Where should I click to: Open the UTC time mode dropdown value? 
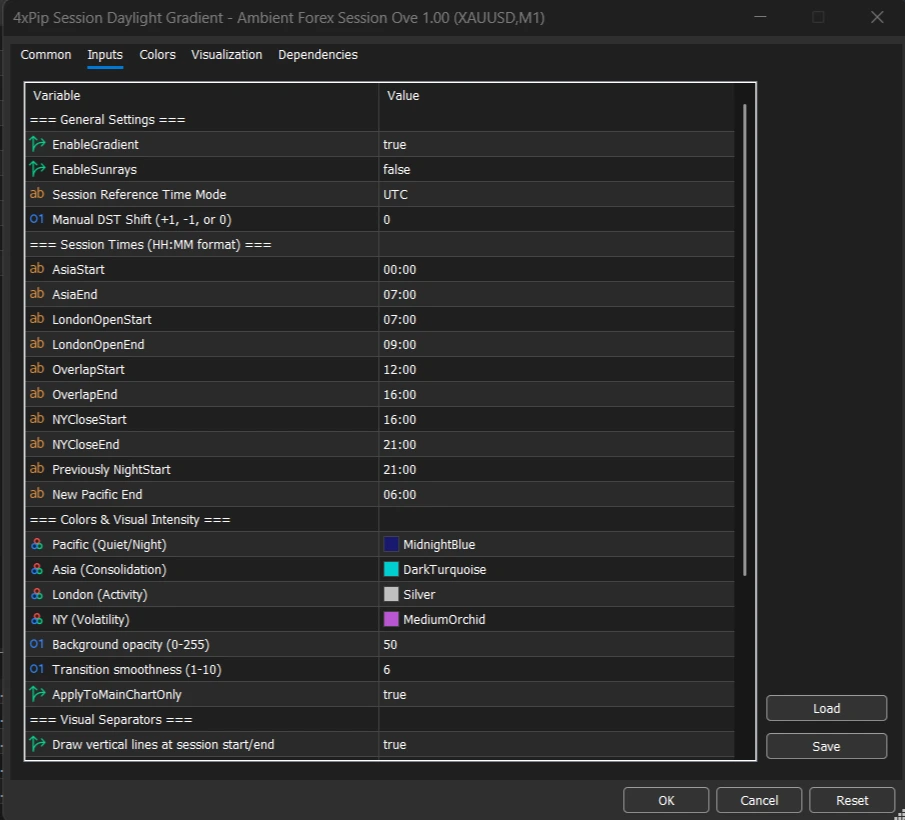click(395, 194)
